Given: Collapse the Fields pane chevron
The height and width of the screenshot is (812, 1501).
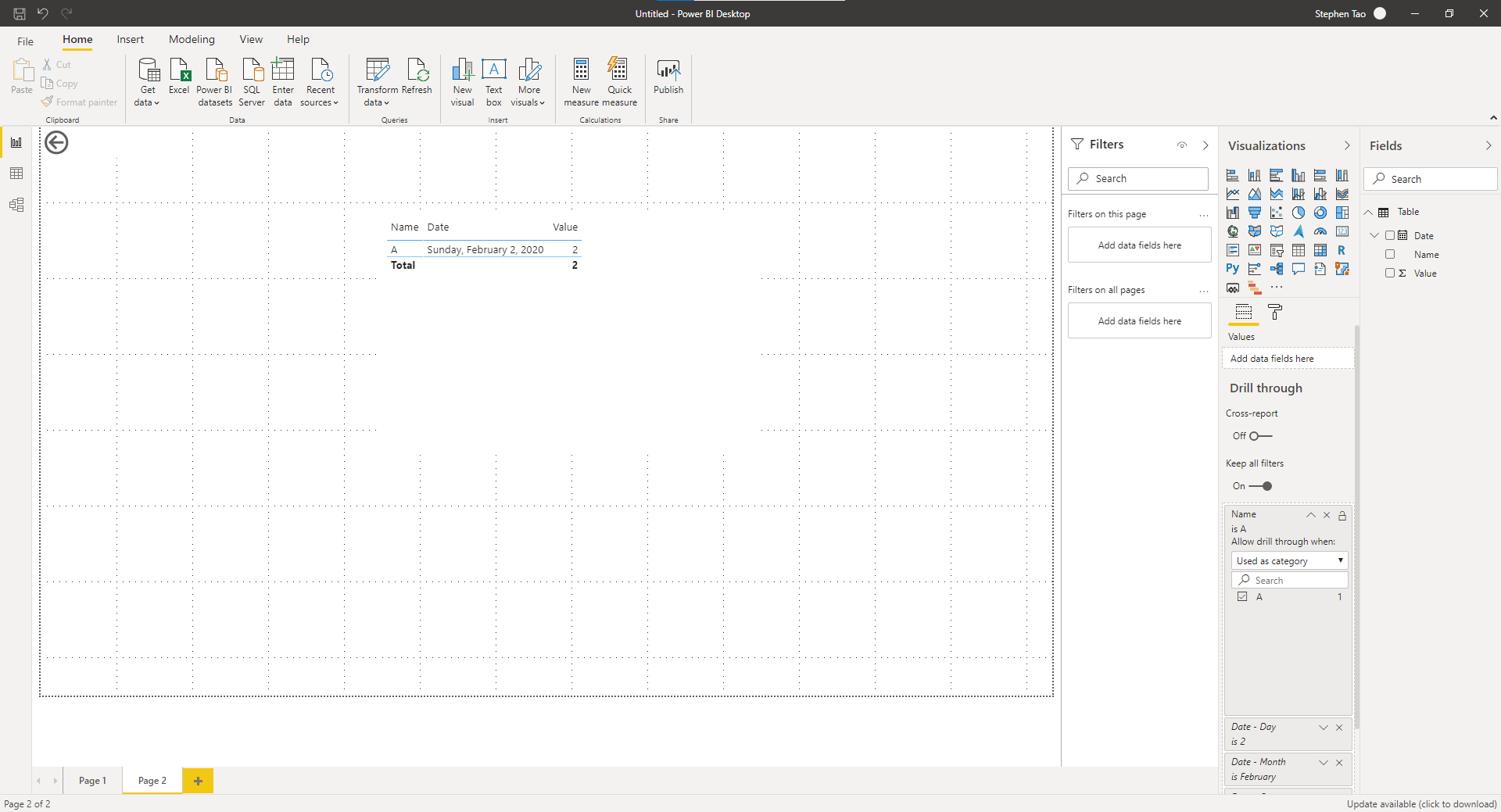Looking at the screenshot, I should [1488, 145].
